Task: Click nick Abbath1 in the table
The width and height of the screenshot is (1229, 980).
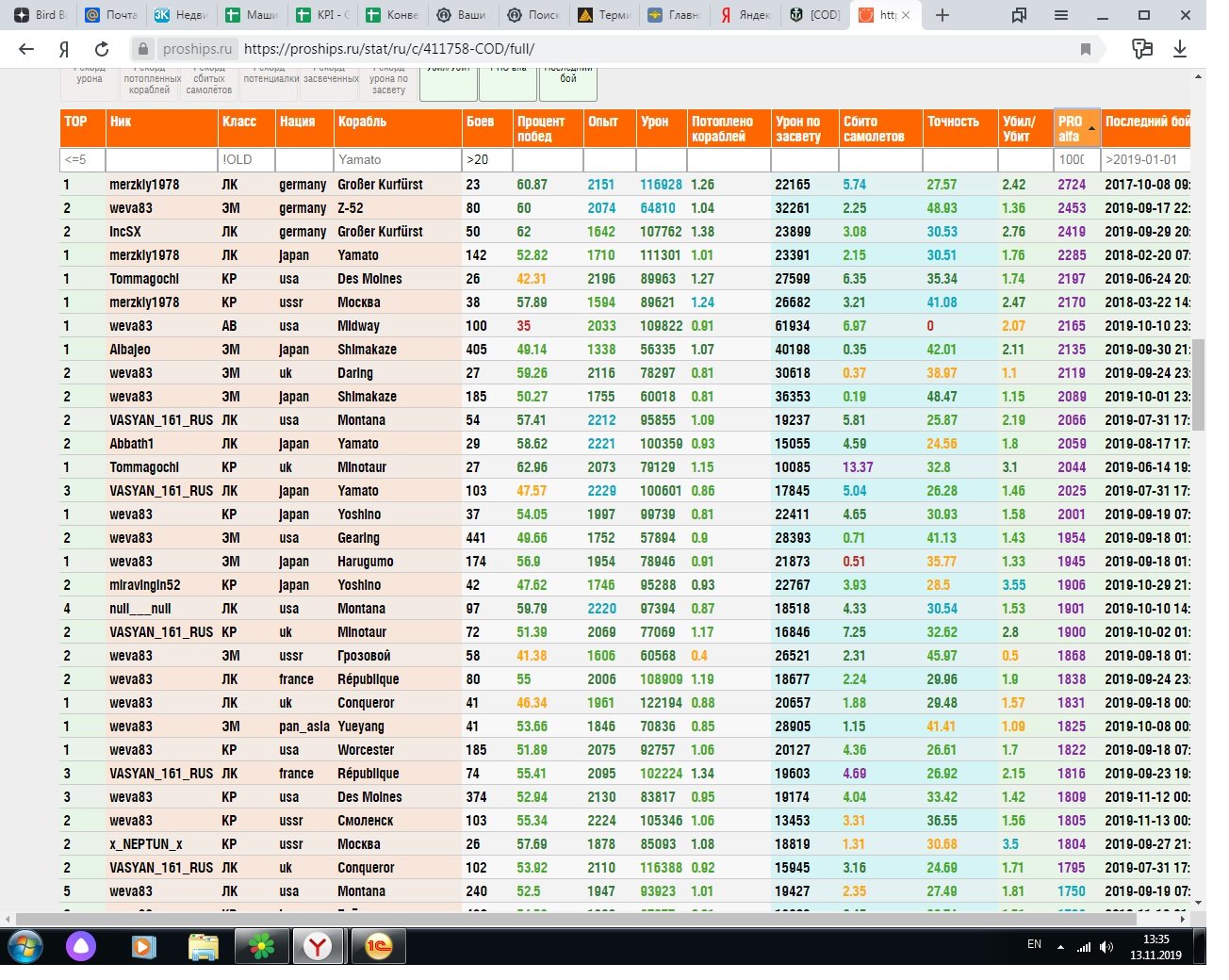Action: pyautogui.click(x=131, y=444)
